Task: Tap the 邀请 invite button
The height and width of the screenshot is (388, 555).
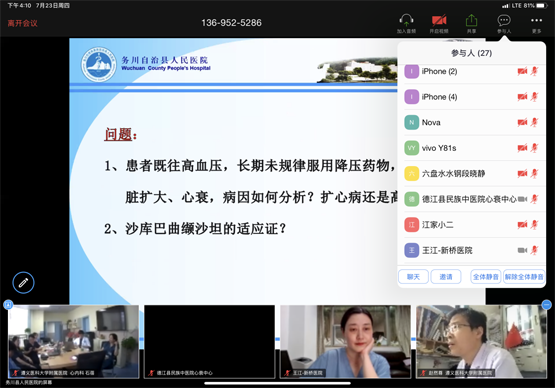Action: coord(446,277)
